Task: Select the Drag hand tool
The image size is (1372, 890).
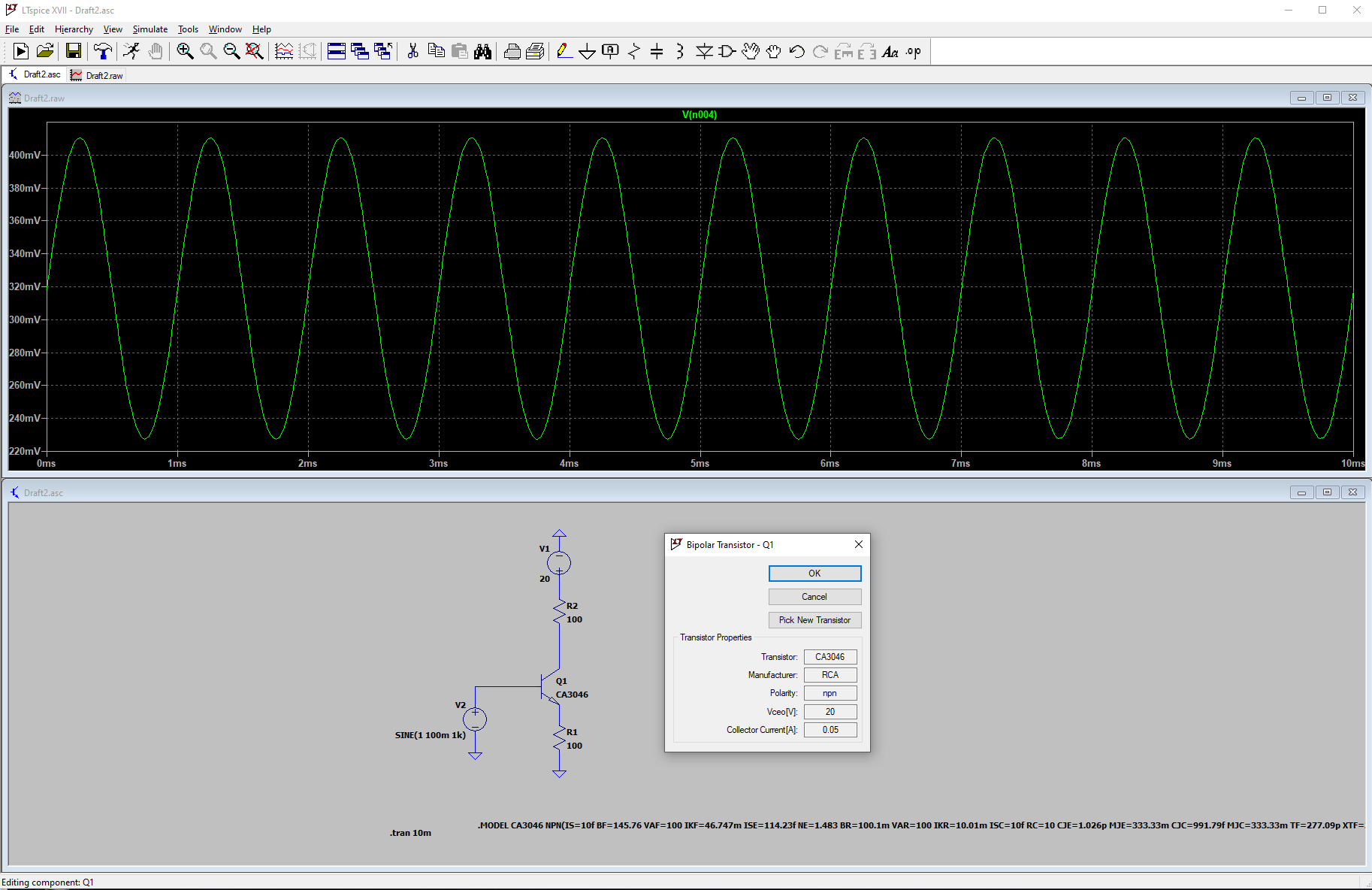Action: click(774, 51)
